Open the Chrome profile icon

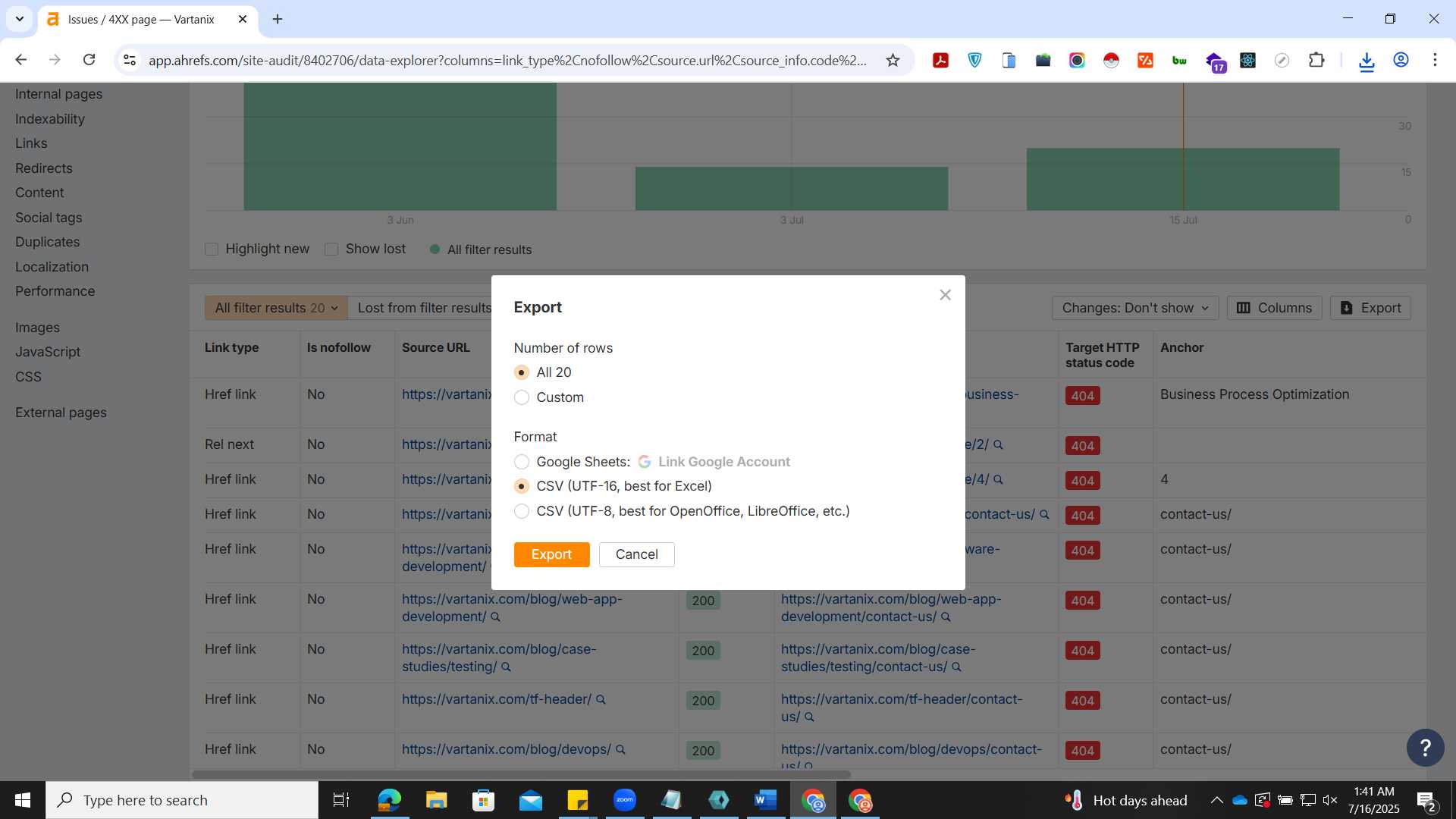(x=1401, y=60)
